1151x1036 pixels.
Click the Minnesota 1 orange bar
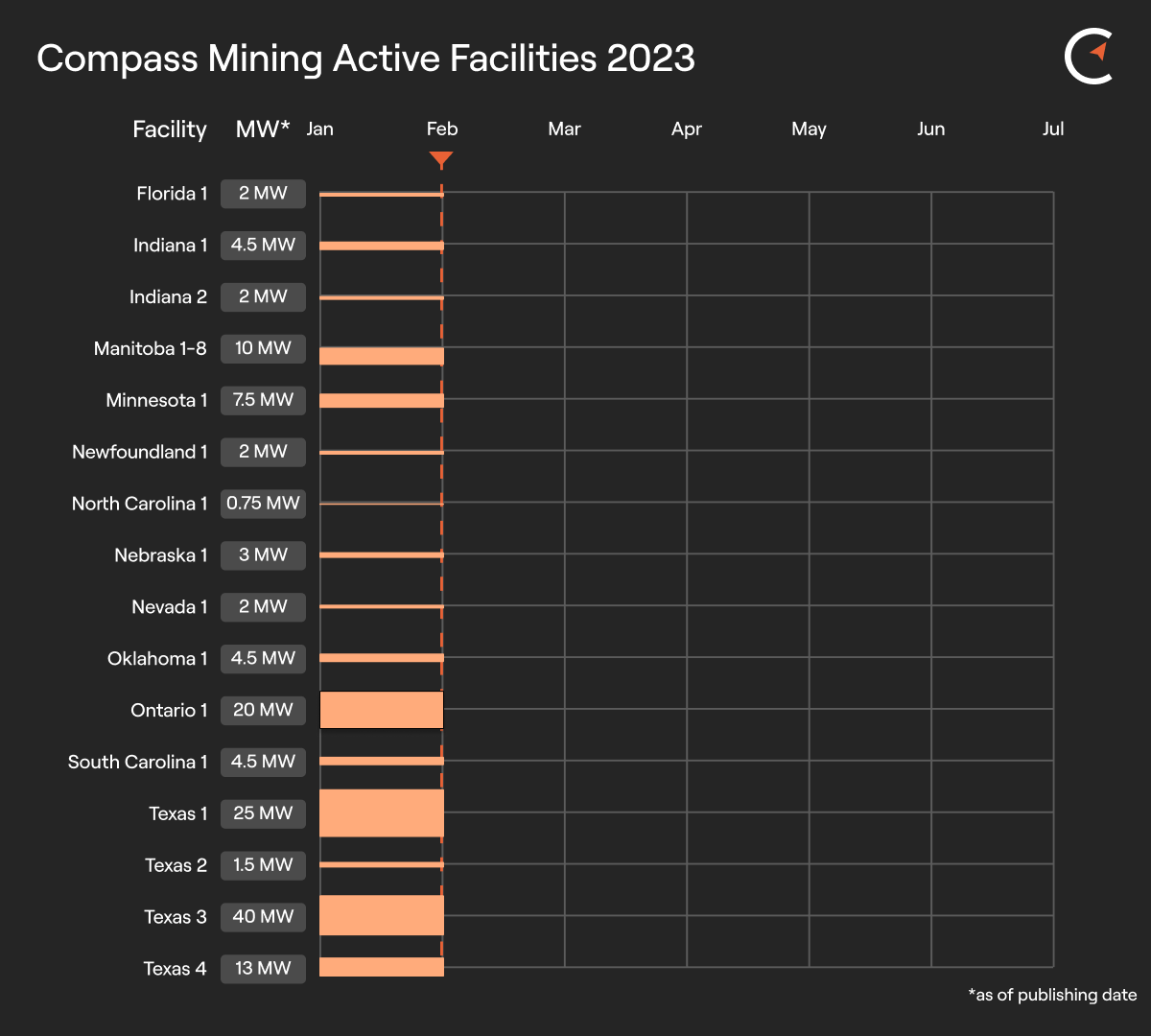pos(382,400)
